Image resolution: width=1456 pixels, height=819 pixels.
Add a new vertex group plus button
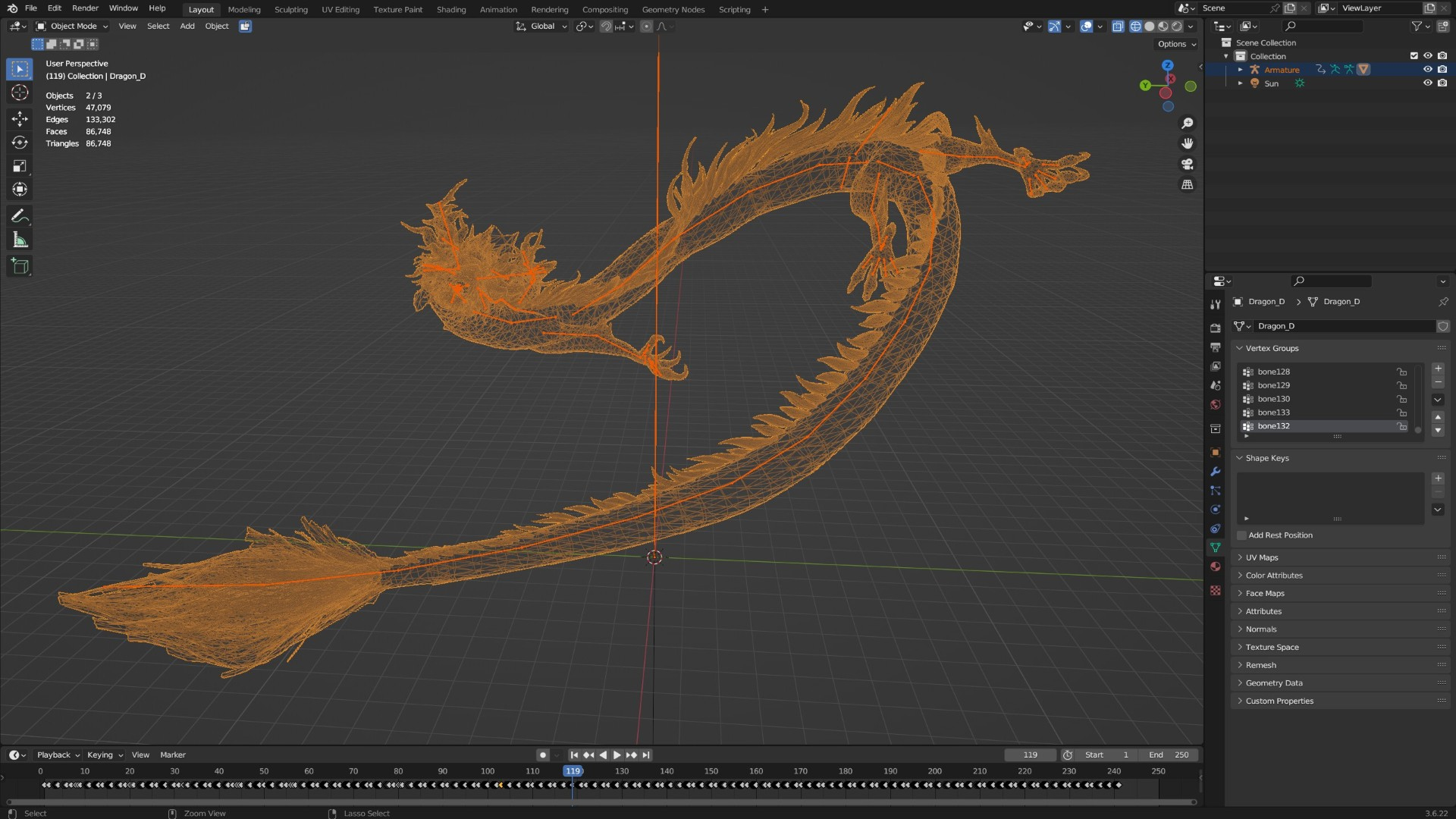click(x=1438, y=369)
